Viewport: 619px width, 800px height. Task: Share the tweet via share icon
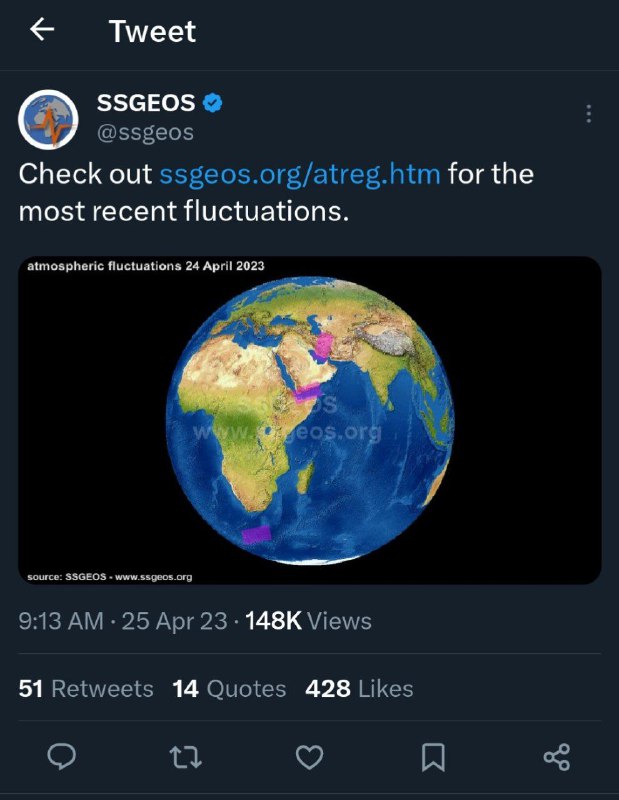557,757
